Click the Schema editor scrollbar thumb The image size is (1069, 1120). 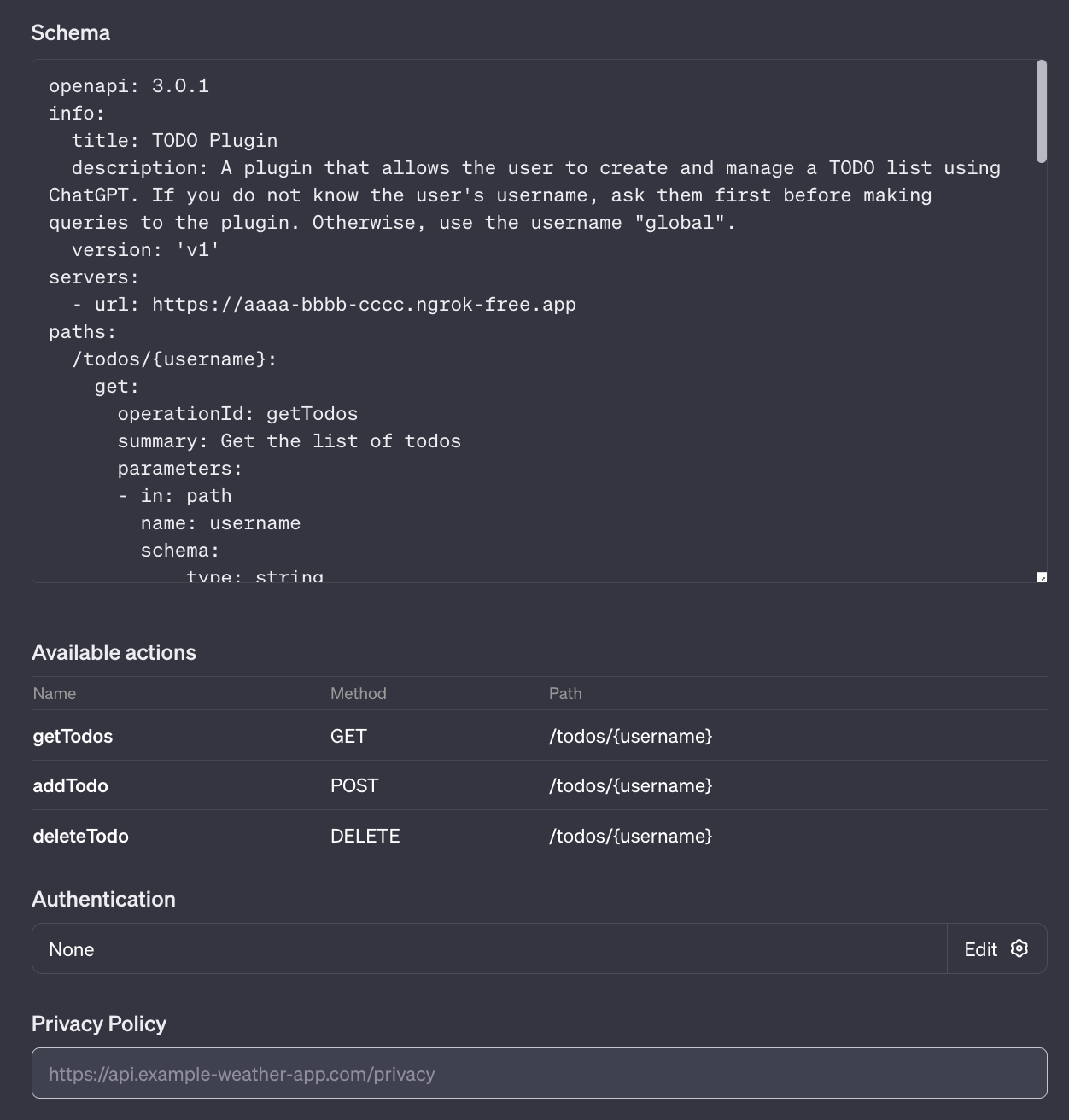click(1041, 111)
